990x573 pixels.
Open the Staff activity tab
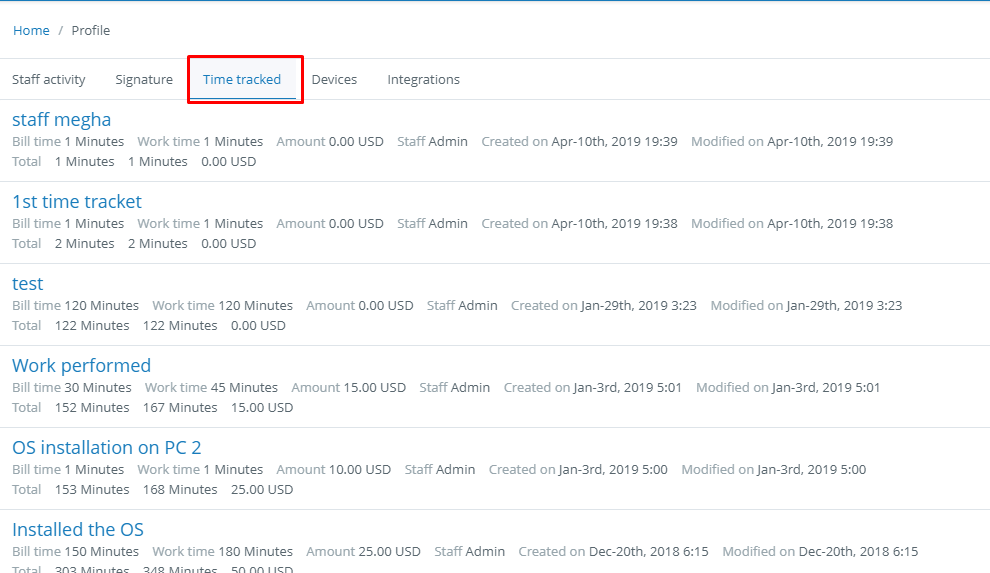click(49, 80)
